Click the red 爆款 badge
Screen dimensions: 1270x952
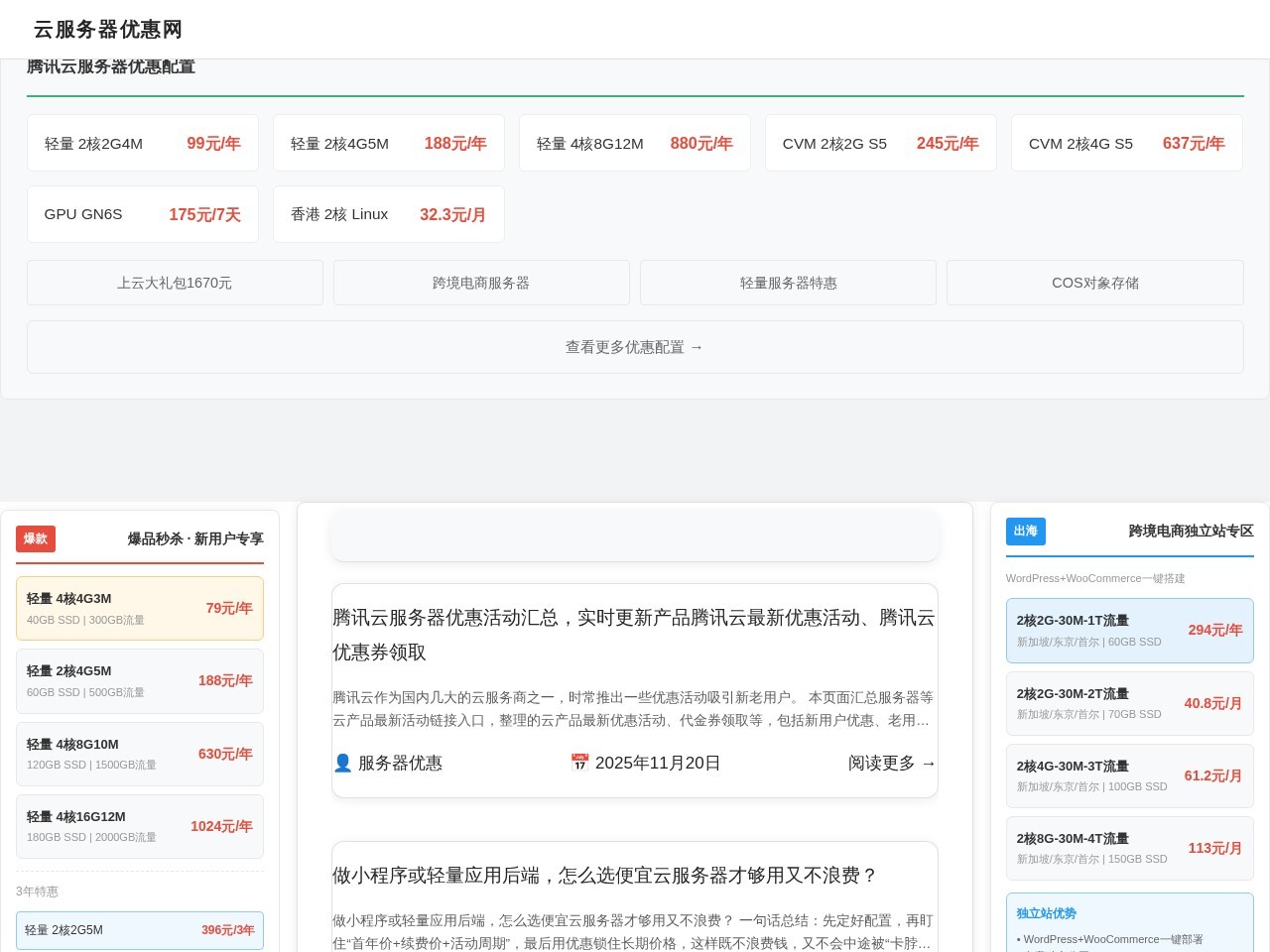[x=36, y=538]
